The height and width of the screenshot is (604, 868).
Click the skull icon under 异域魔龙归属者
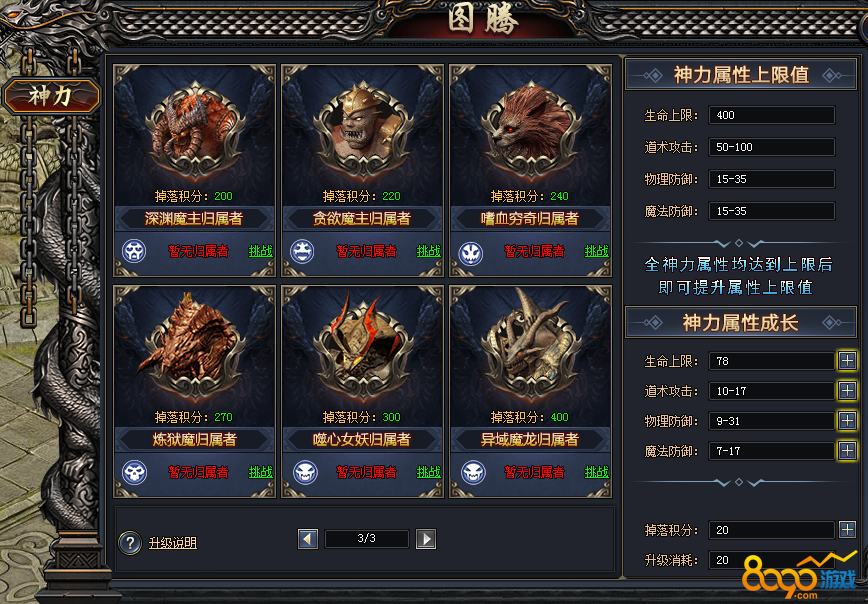473,472
